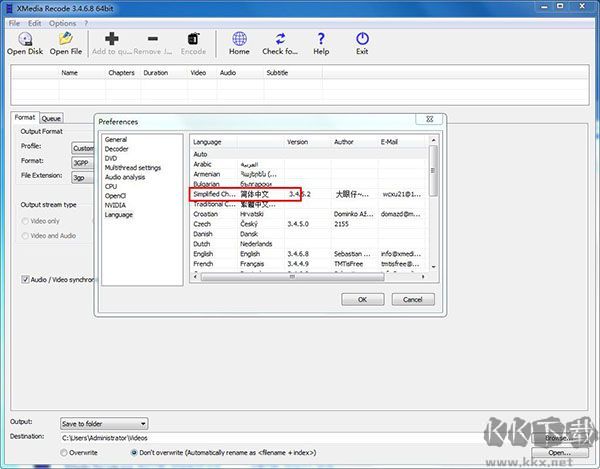Screen dimensions: 600x469
Task: Select General in Preferences list
Action: tap(116, 140)
